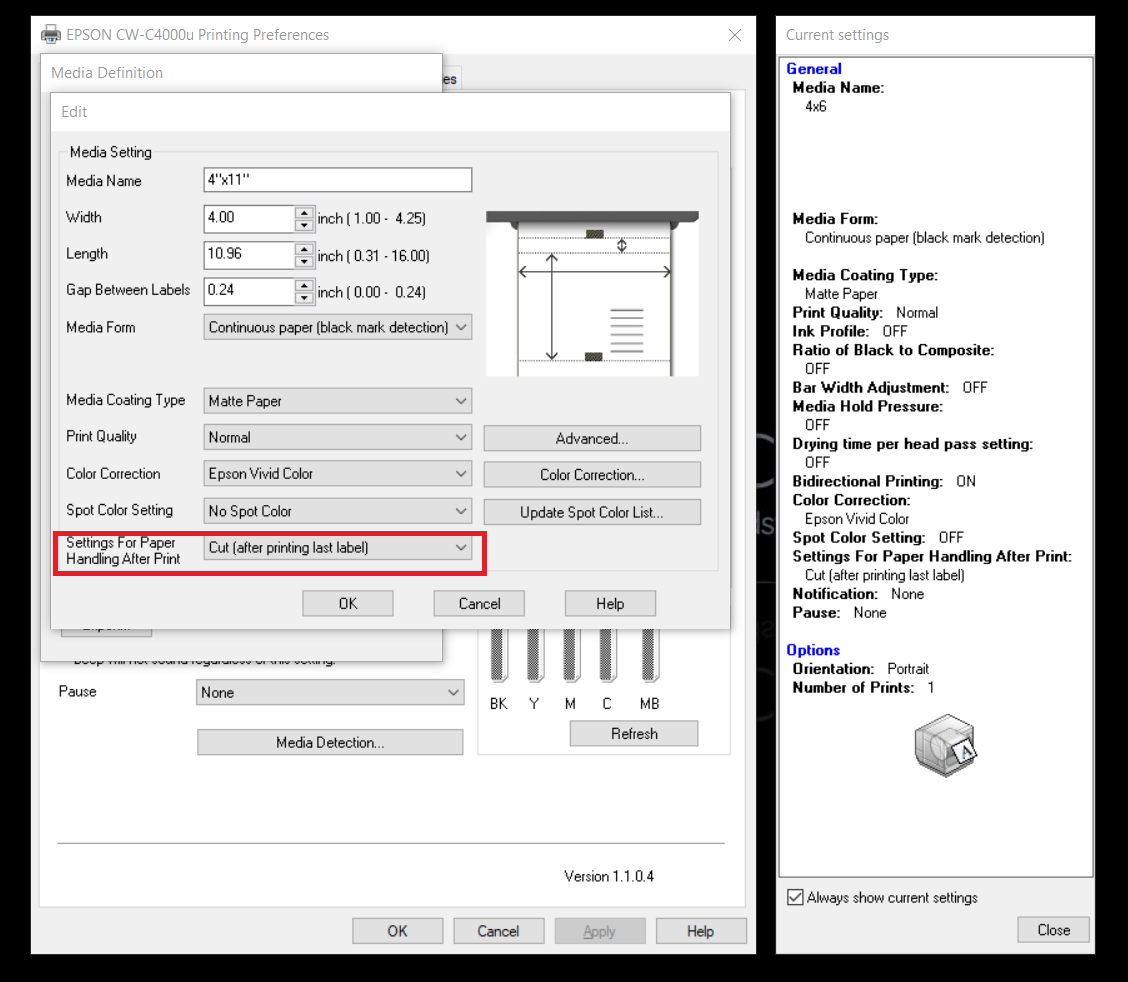The width and height of the screenshot is (1128, 982).
Task: Click the Advanced... button
Action: 592,438
